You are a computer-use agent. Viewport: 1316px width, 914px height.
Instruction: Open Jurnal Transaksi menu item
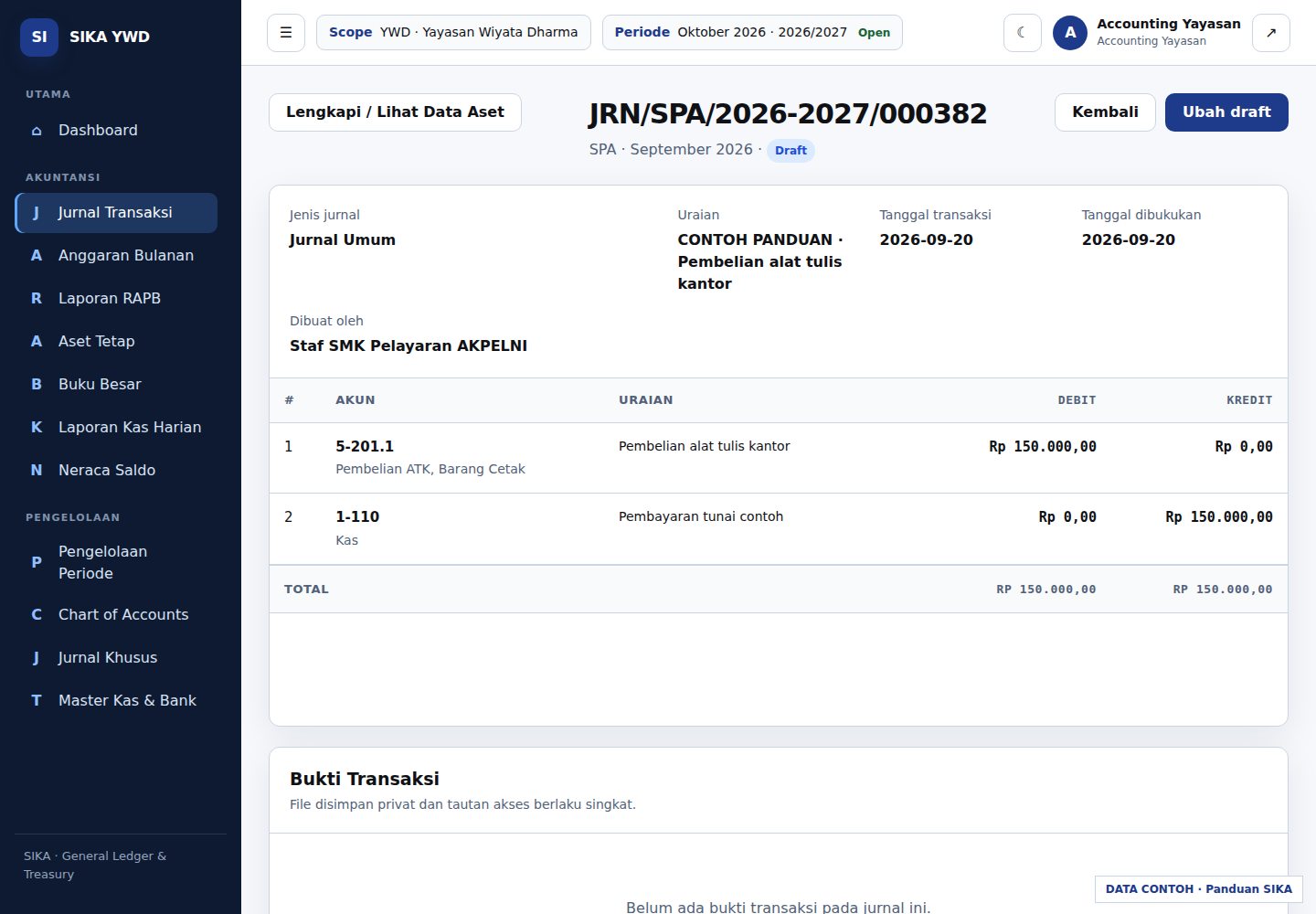(116, 213)
